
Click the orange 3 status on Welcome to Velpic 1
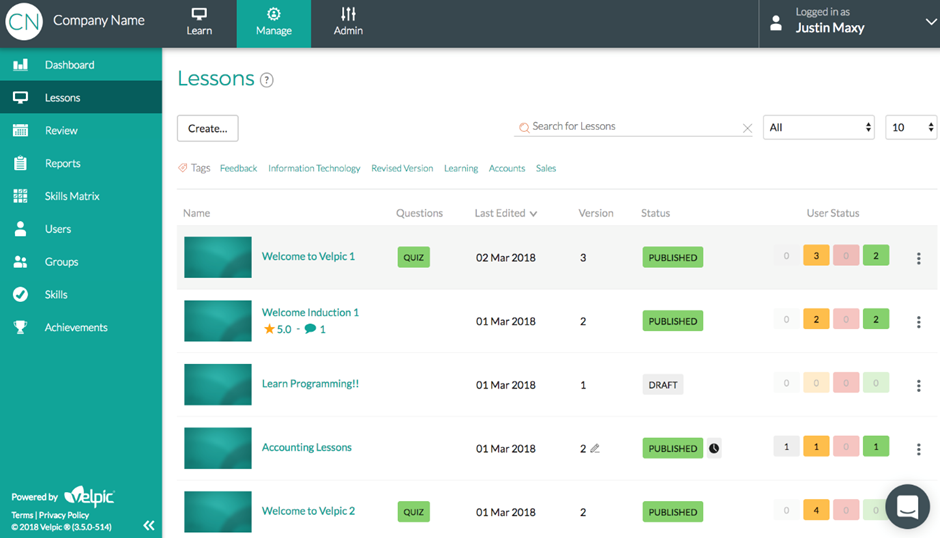tap(816, 256)
